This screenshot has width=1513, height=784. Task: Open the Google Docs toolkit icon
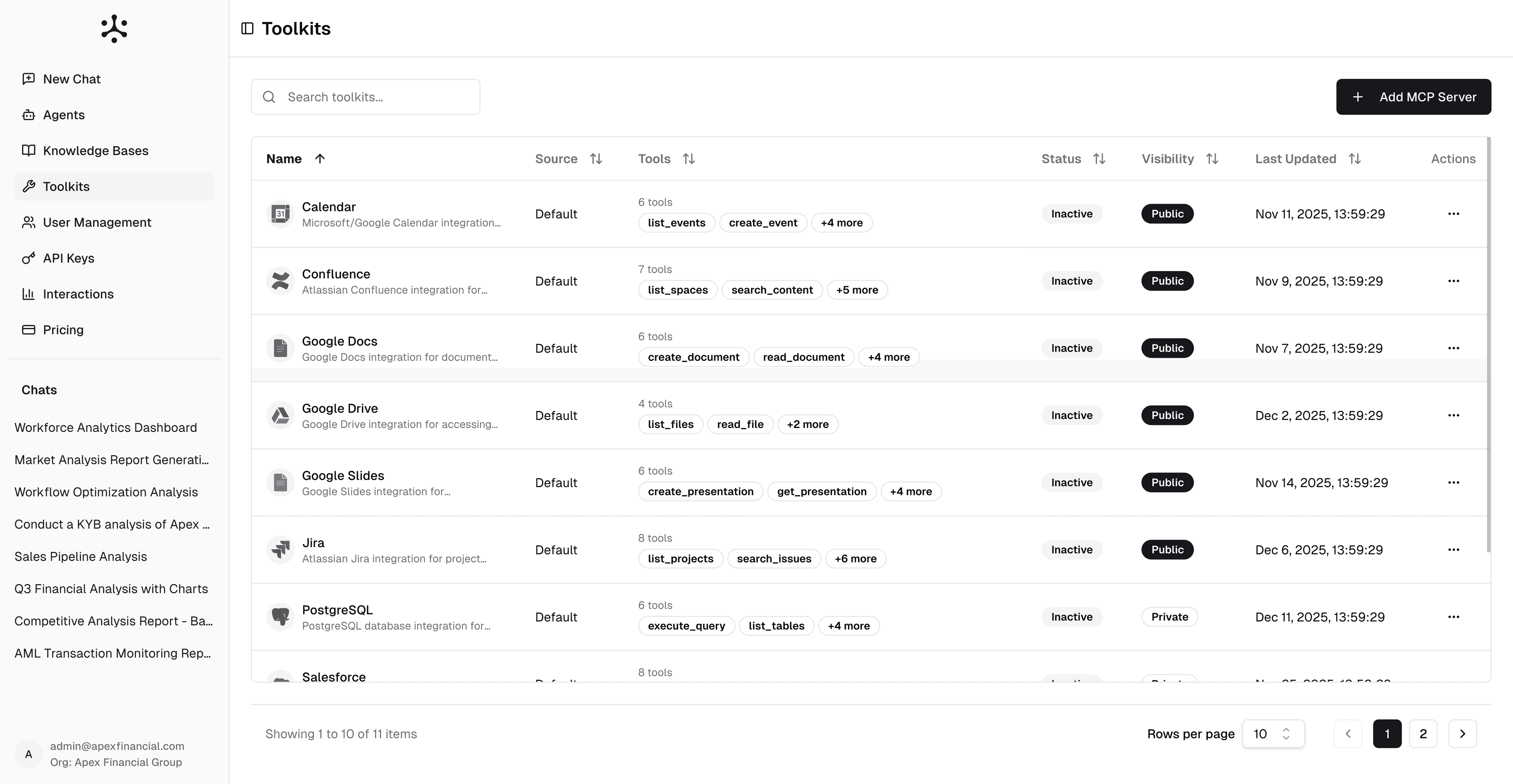pos(280,348)
